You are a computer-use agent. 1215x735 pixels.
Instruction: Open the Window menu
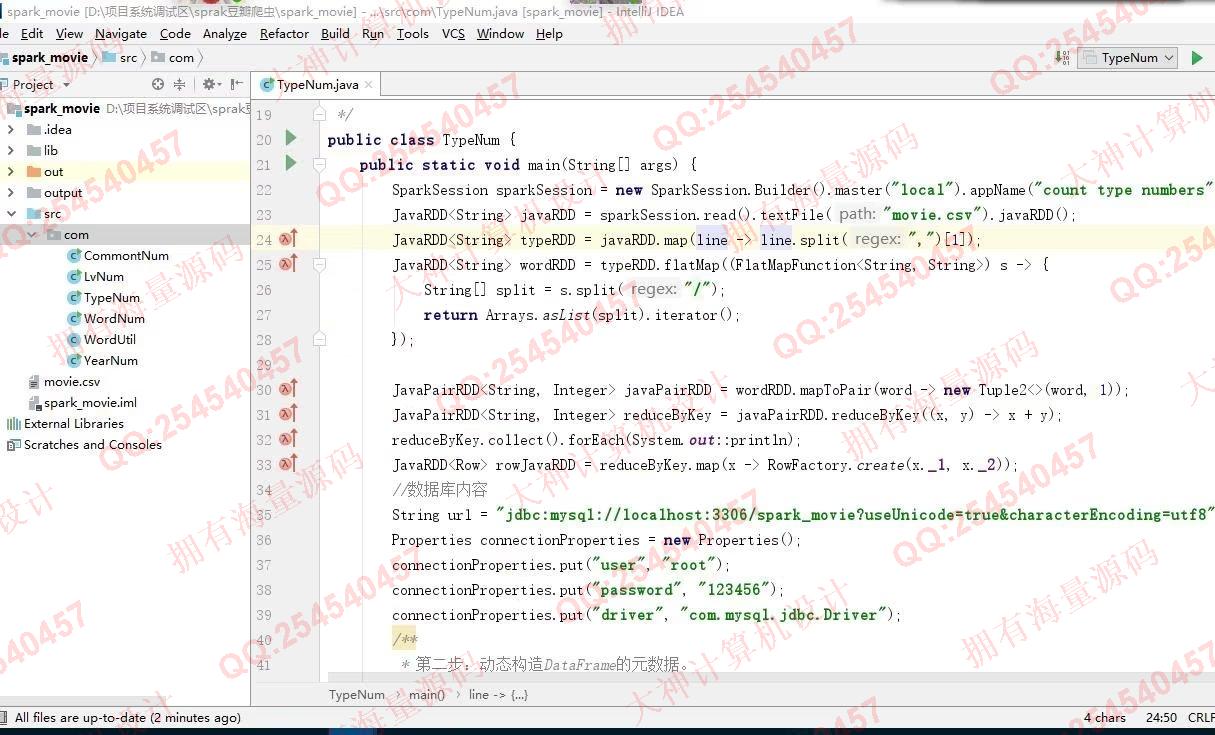coord(500,33)
